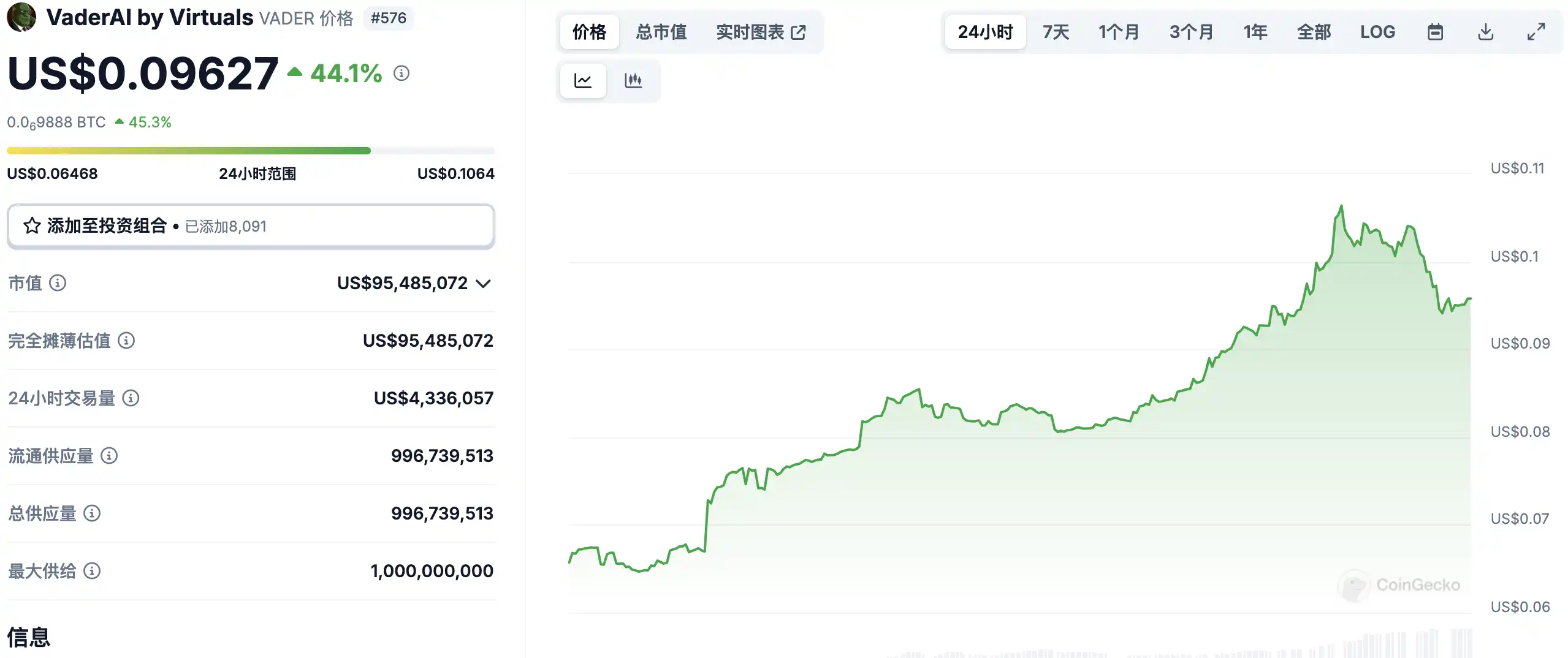Screen dimensions: 1568x658
Task: Click the VaderAI token avatar icon
Action: [21, 17]
